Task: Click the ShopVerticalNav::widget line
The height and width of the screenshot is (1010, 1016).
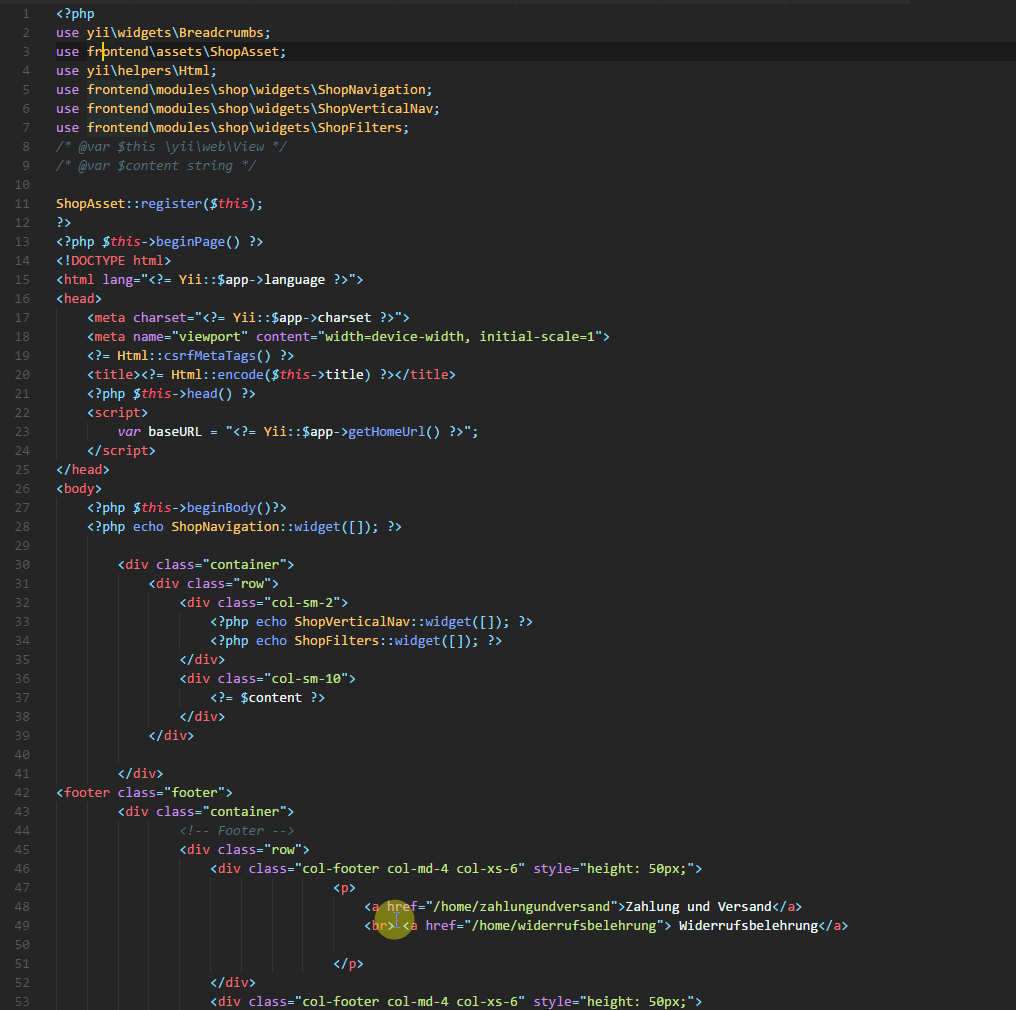Action: (371, 621)
